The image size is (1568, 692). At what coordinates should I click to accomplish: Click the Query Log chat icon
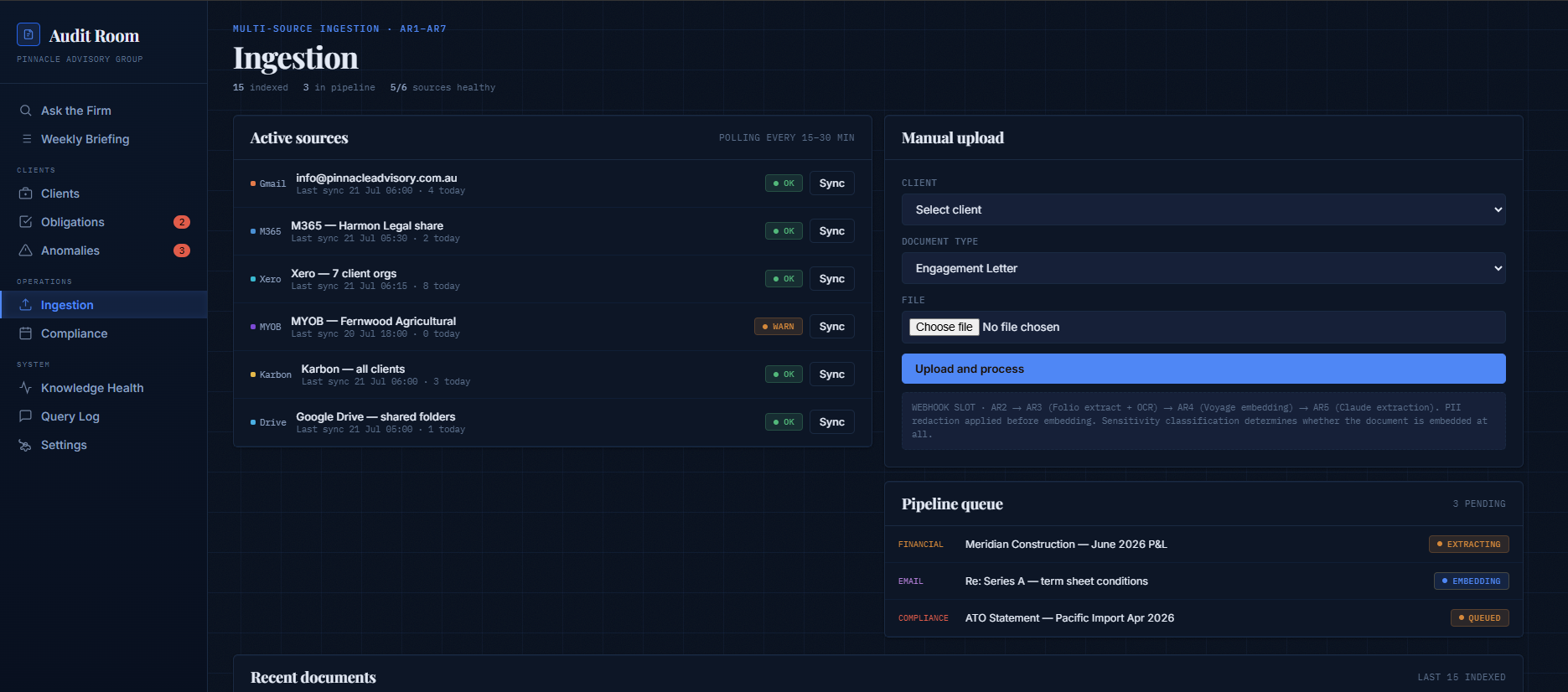(26, 416)
